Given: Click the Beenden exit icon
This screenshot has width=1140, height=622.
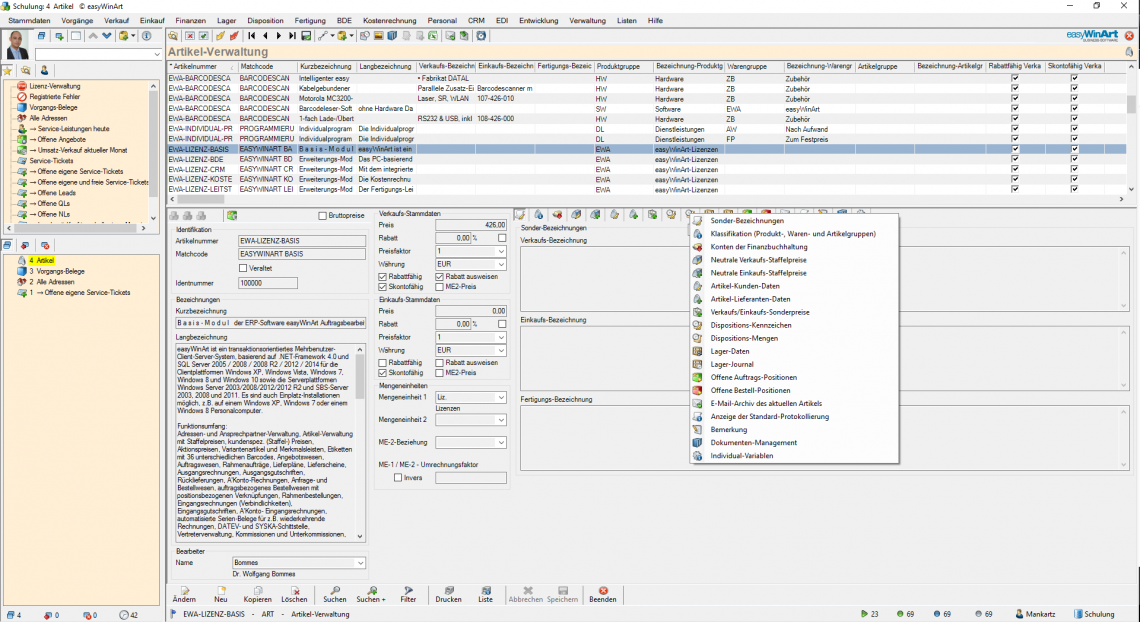Looking at the screenshot, I should pos(602,594).
